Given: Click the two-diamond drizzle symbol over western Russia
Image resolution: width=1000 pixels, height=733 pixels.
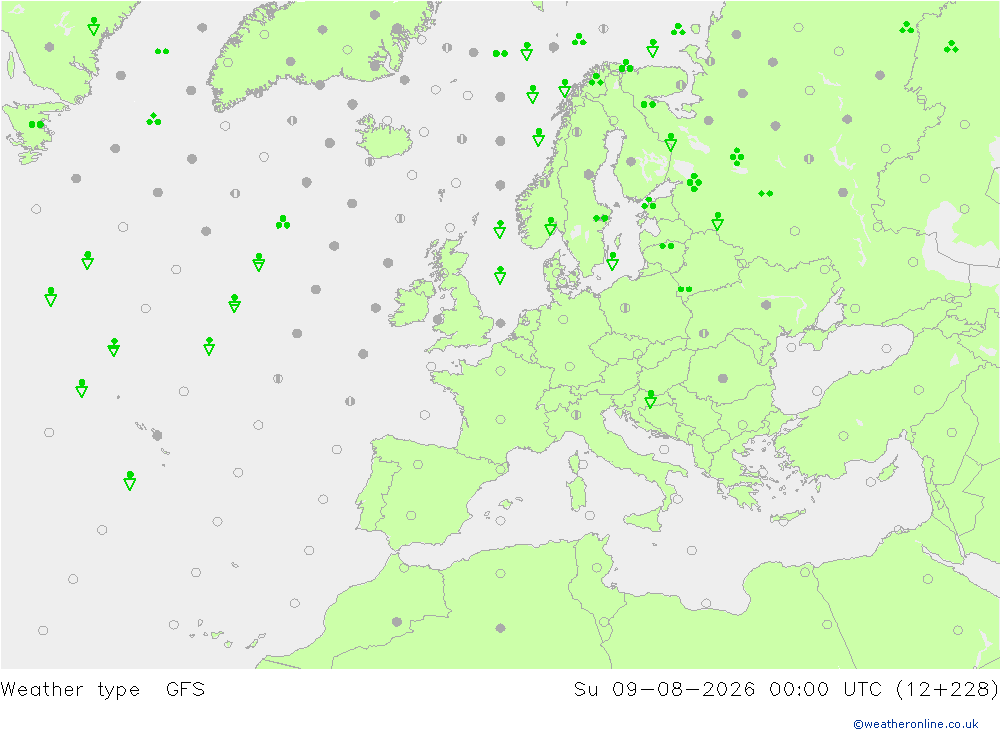Looking at the screenshot, I should 765,193.
